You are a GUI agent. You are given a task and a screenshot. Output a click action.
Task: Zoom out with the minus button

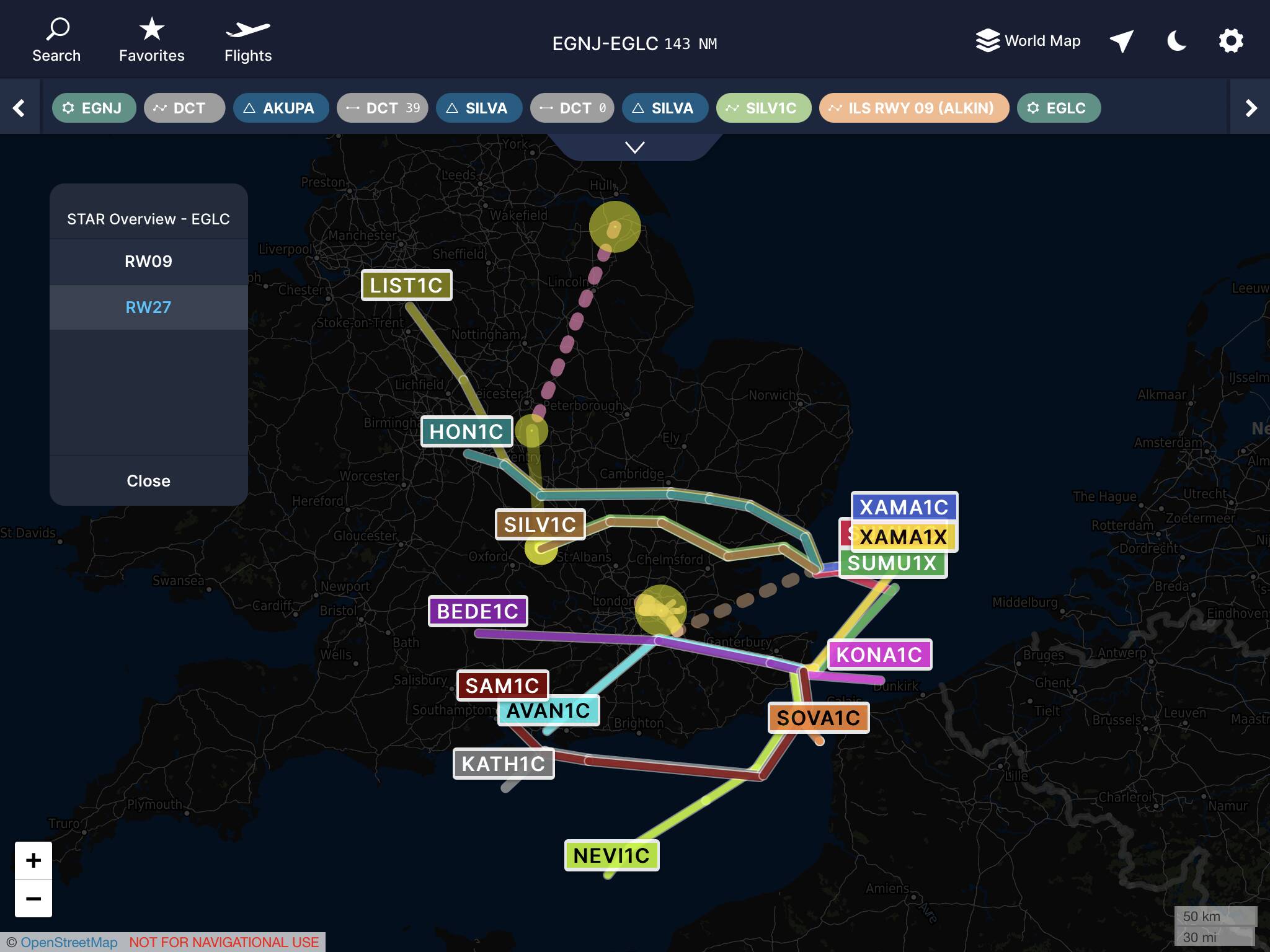tap(33, 898)
